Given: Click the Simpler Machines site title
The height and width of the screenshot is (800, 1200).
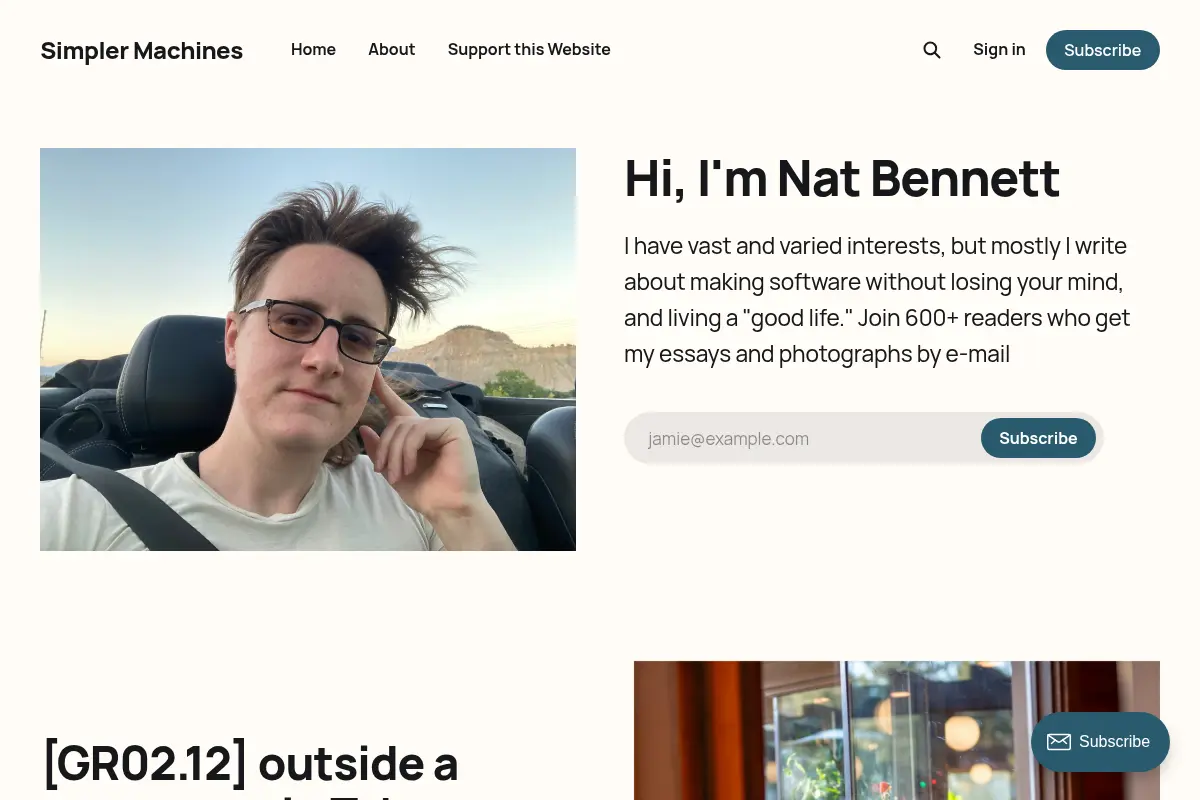Looking at the screenshot, I should [141, 51].
